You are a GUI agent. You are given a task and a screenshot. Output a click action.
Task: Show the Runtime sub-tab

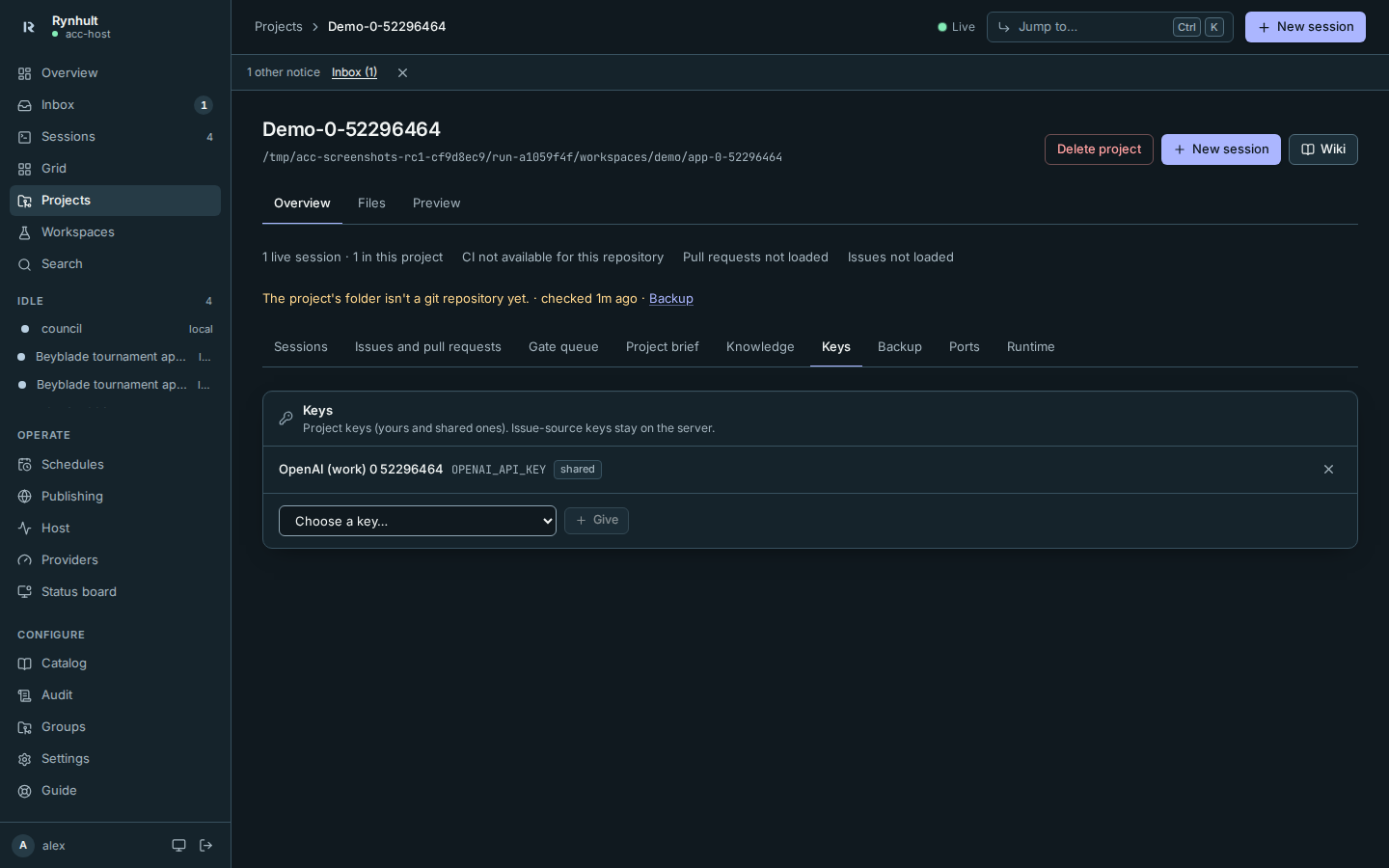click(1031, 347)
